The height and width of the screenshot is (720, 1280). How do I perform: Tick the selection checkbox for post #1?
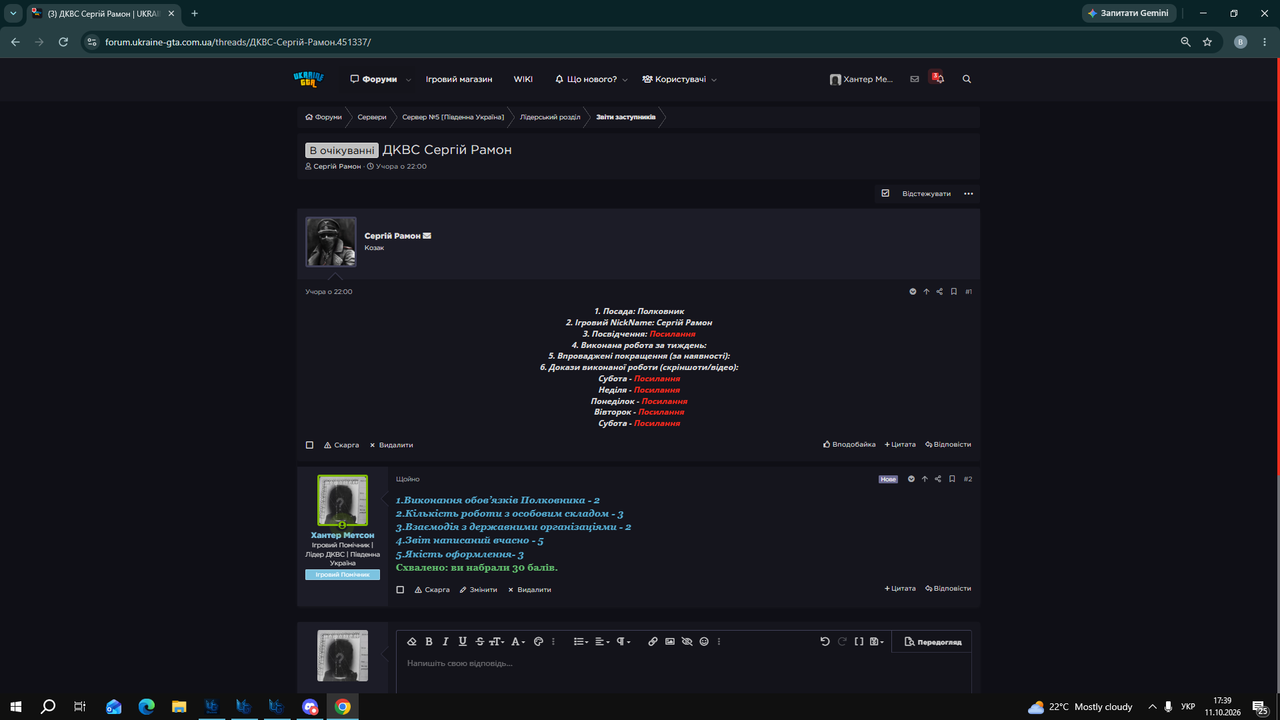coord(310,445)
